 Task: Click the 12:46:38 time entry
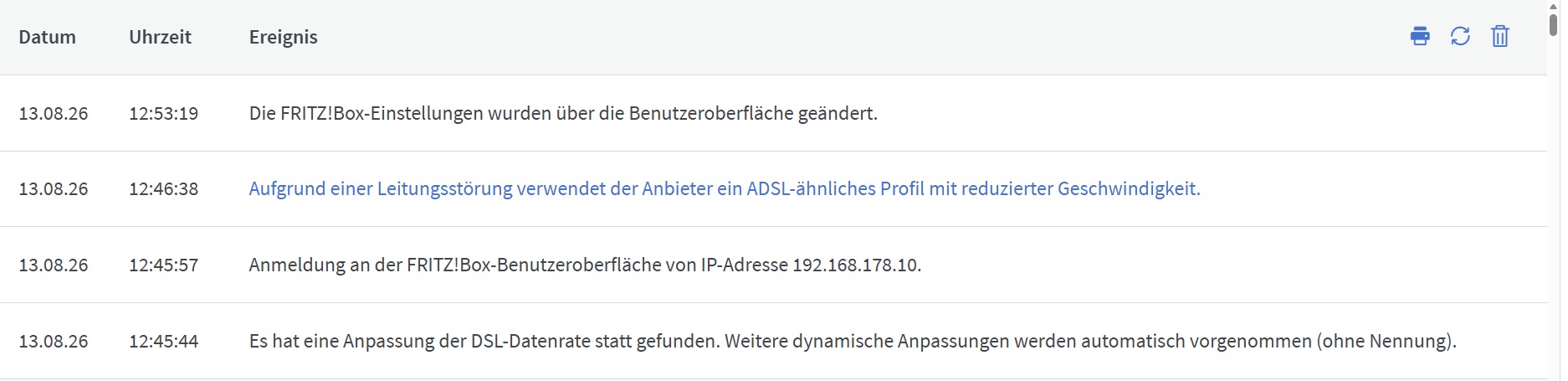pos(163,189)
